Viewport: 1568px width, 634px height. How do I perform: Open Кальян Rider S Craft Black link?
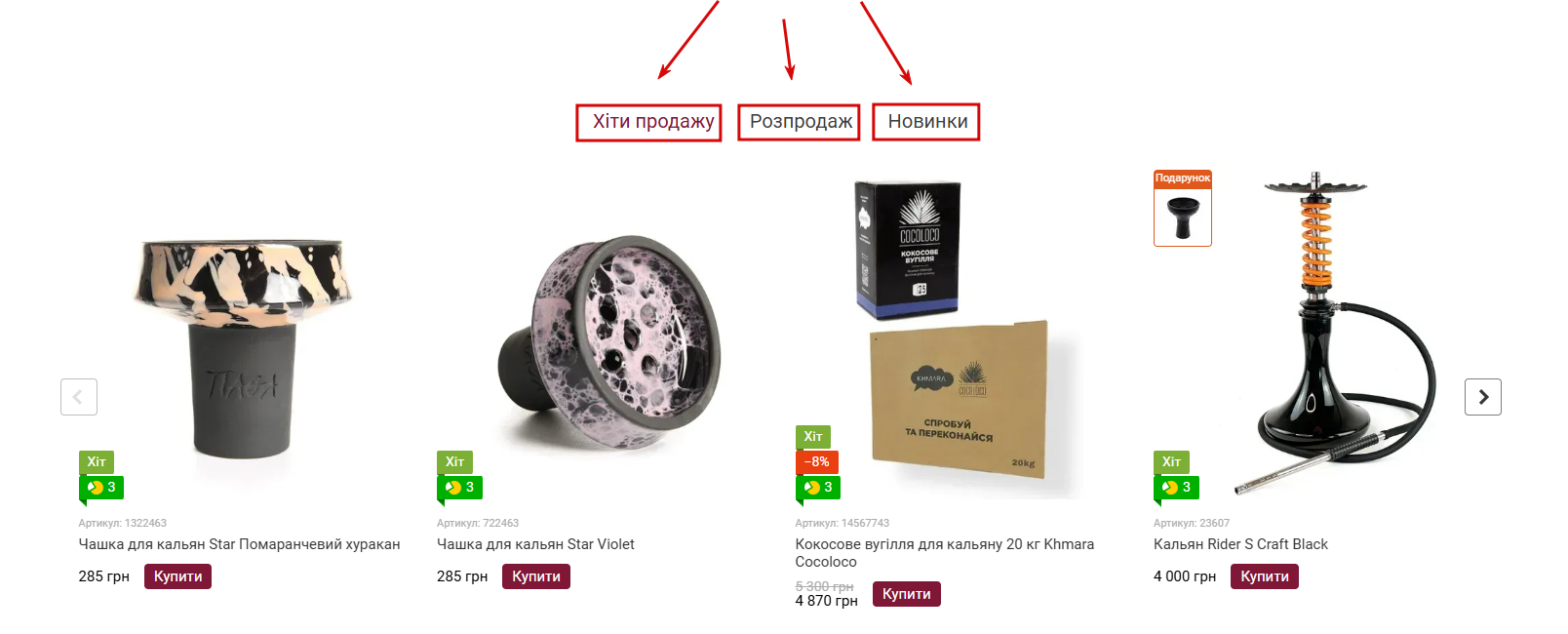pos(1240,544)
